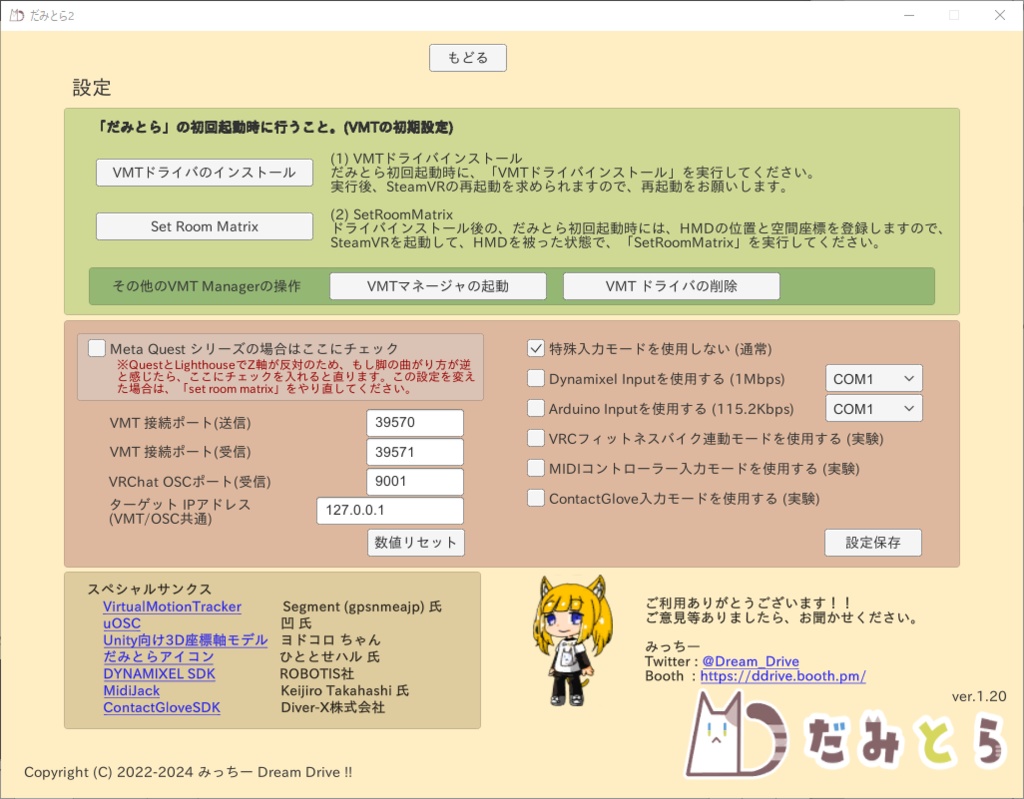Enable VRCフィットネスバイク連動モード
The image size is (1024, 799).
tap(535, 438)
